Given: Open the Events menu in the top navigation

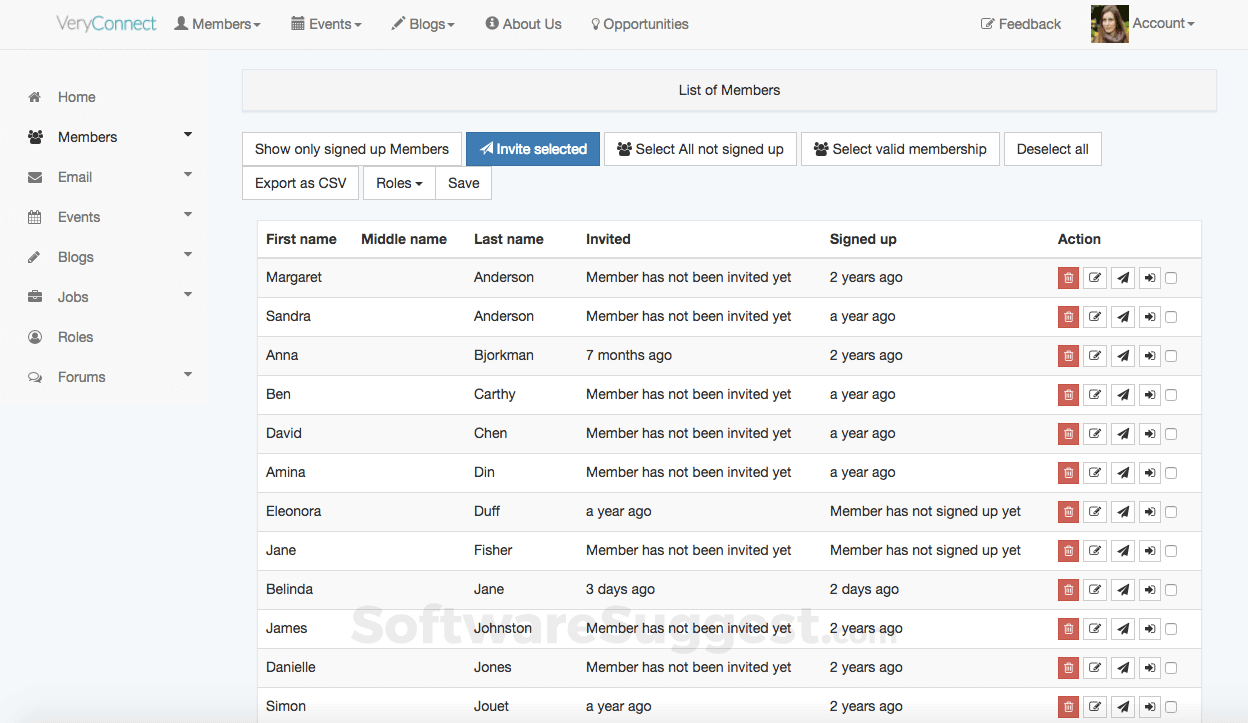Looking at the screenshot, I should [x=327, y=24].
